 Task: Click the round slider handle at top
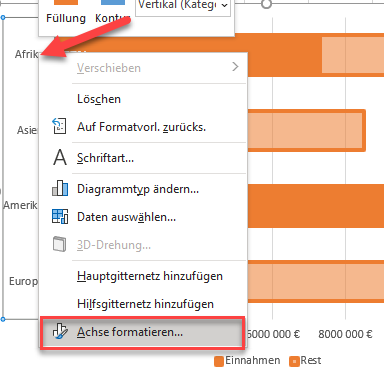[266, 4]
